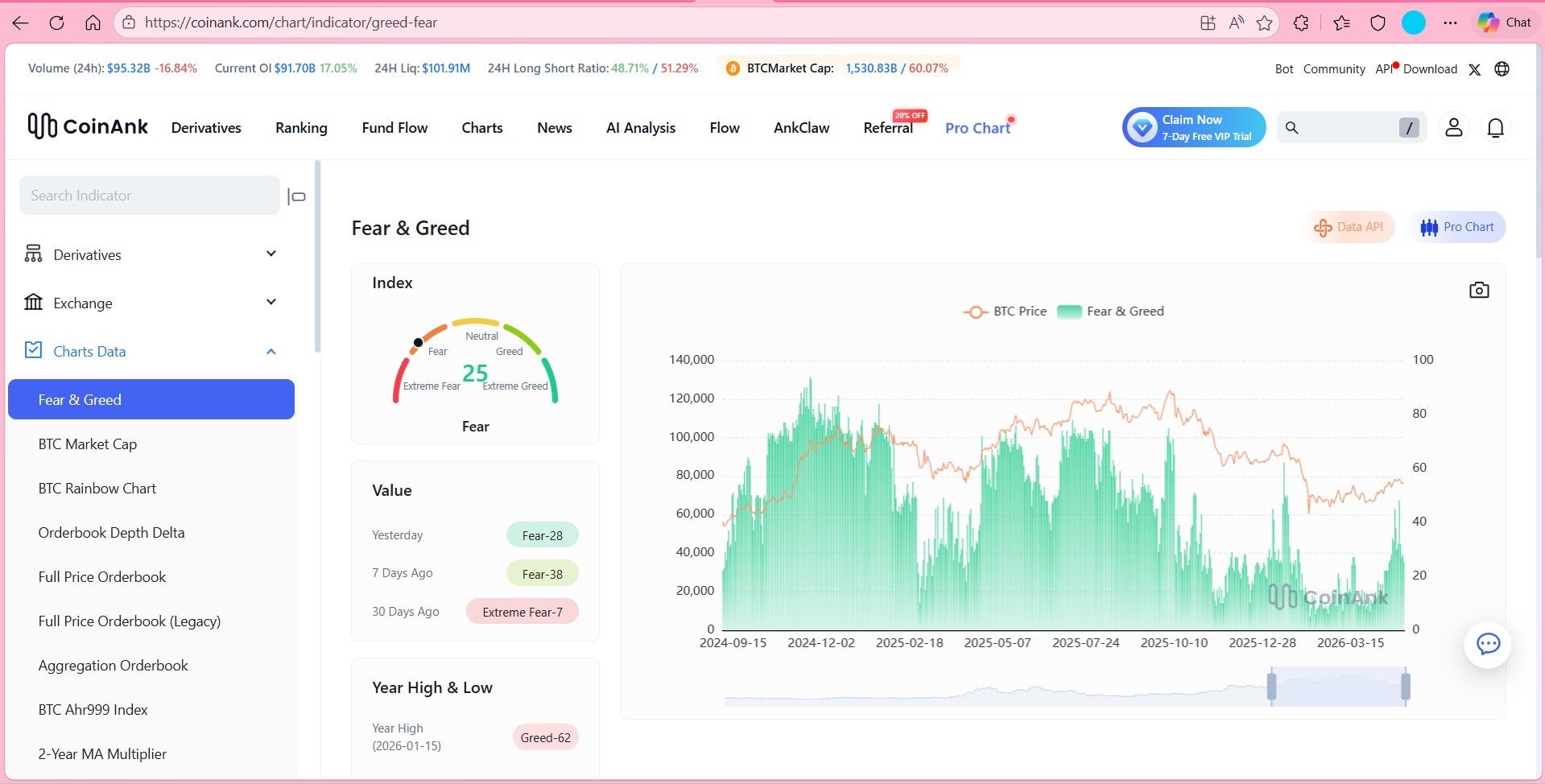Click Claim Now VIP trial button
The height and width of the screenshot is (784, 1545).
tap(1194, 127)
